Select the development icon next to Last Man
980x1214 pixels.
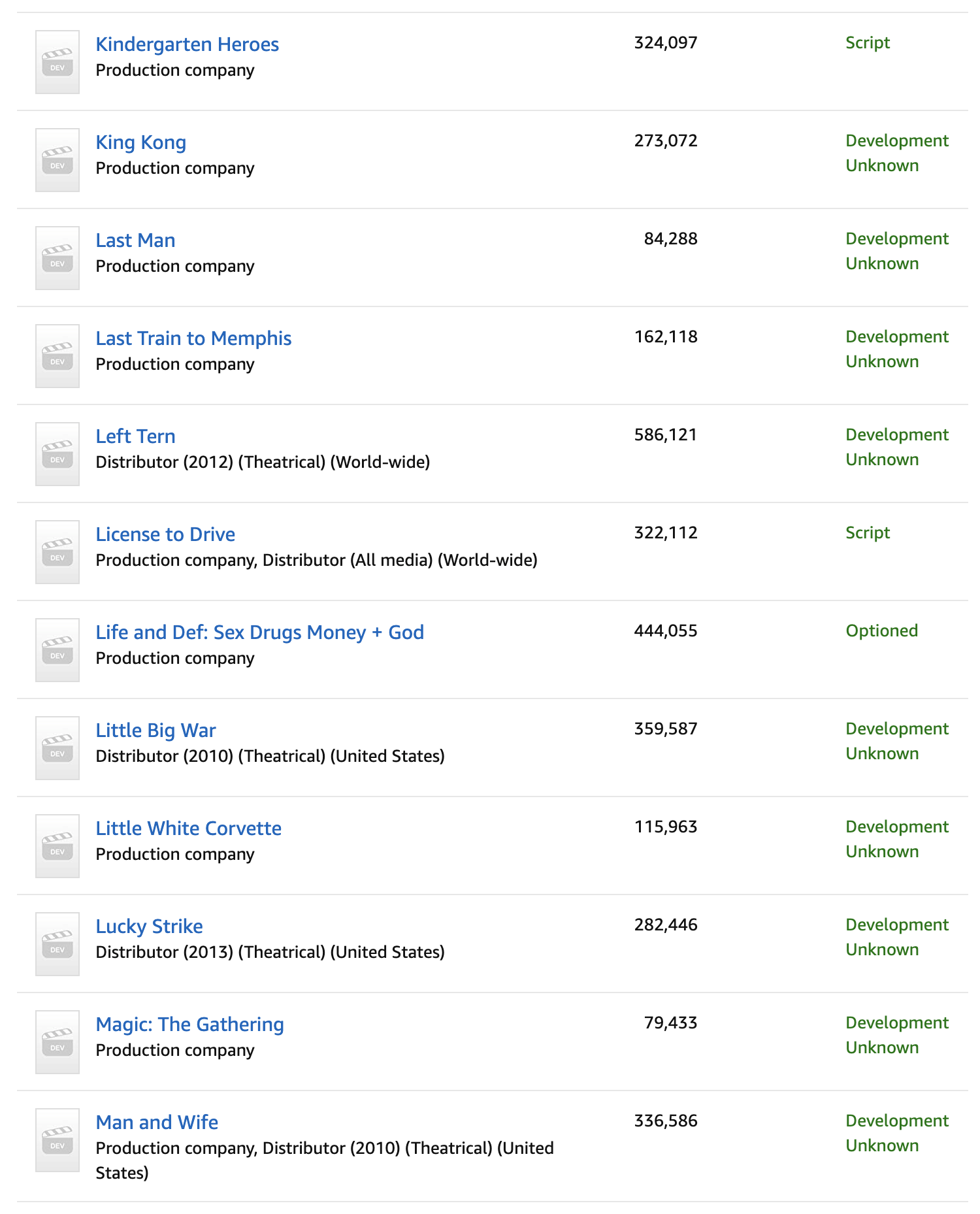56,257
